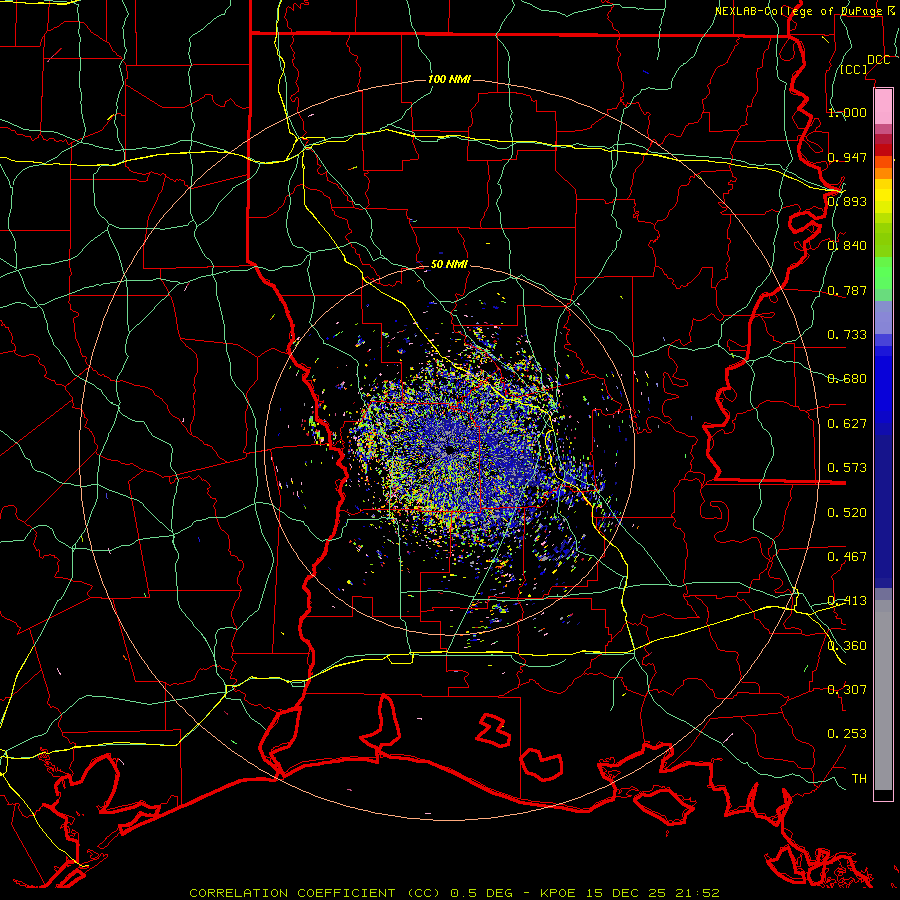Image resolution: width=900 pixels, height=900 pixels.
Task: Pick the bright green band of color scale
Action: click(x=883, y=272)
